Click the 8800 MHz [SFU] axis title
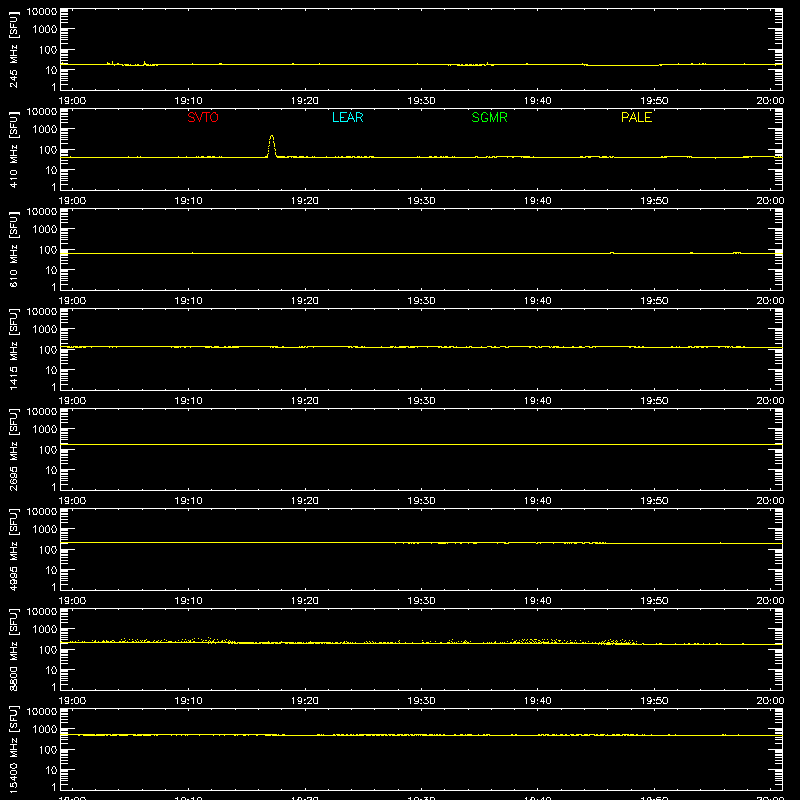The image size is (800, 800). [x=14, y=649]
